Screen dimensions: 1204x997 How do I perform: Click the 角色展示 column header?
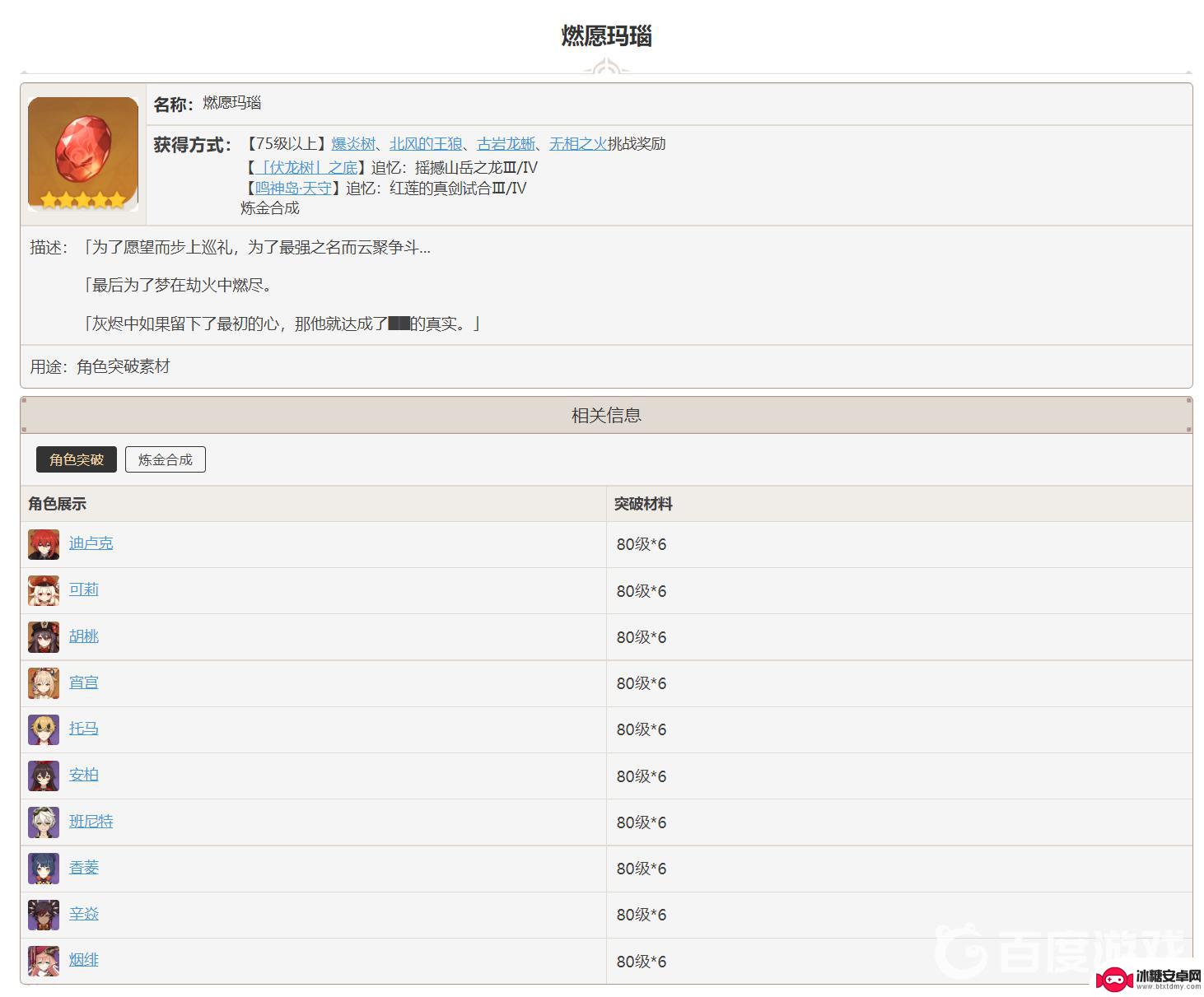point(57,504)
